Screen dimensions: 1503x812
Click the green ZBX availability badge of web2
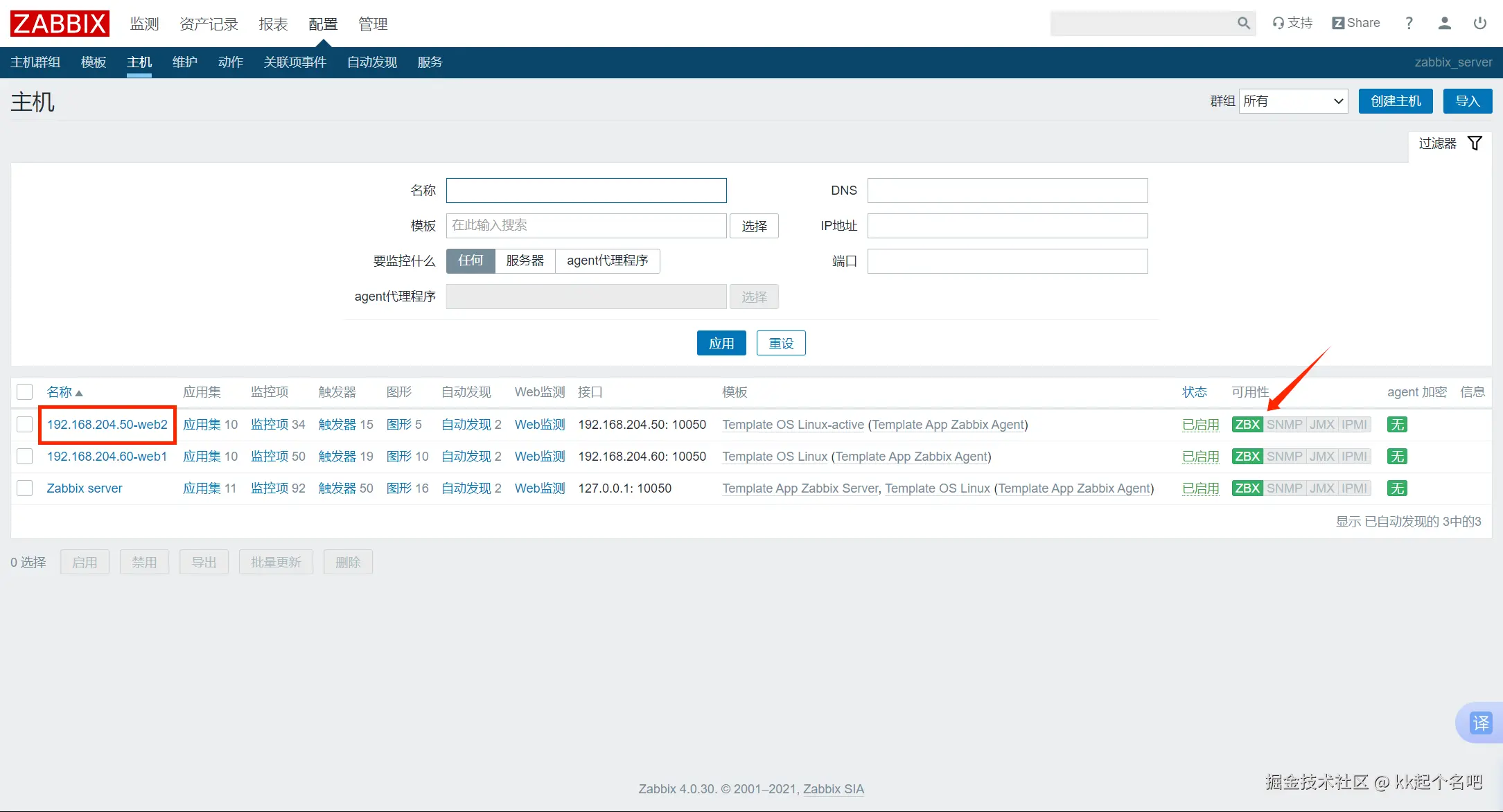click(1247, 425)
